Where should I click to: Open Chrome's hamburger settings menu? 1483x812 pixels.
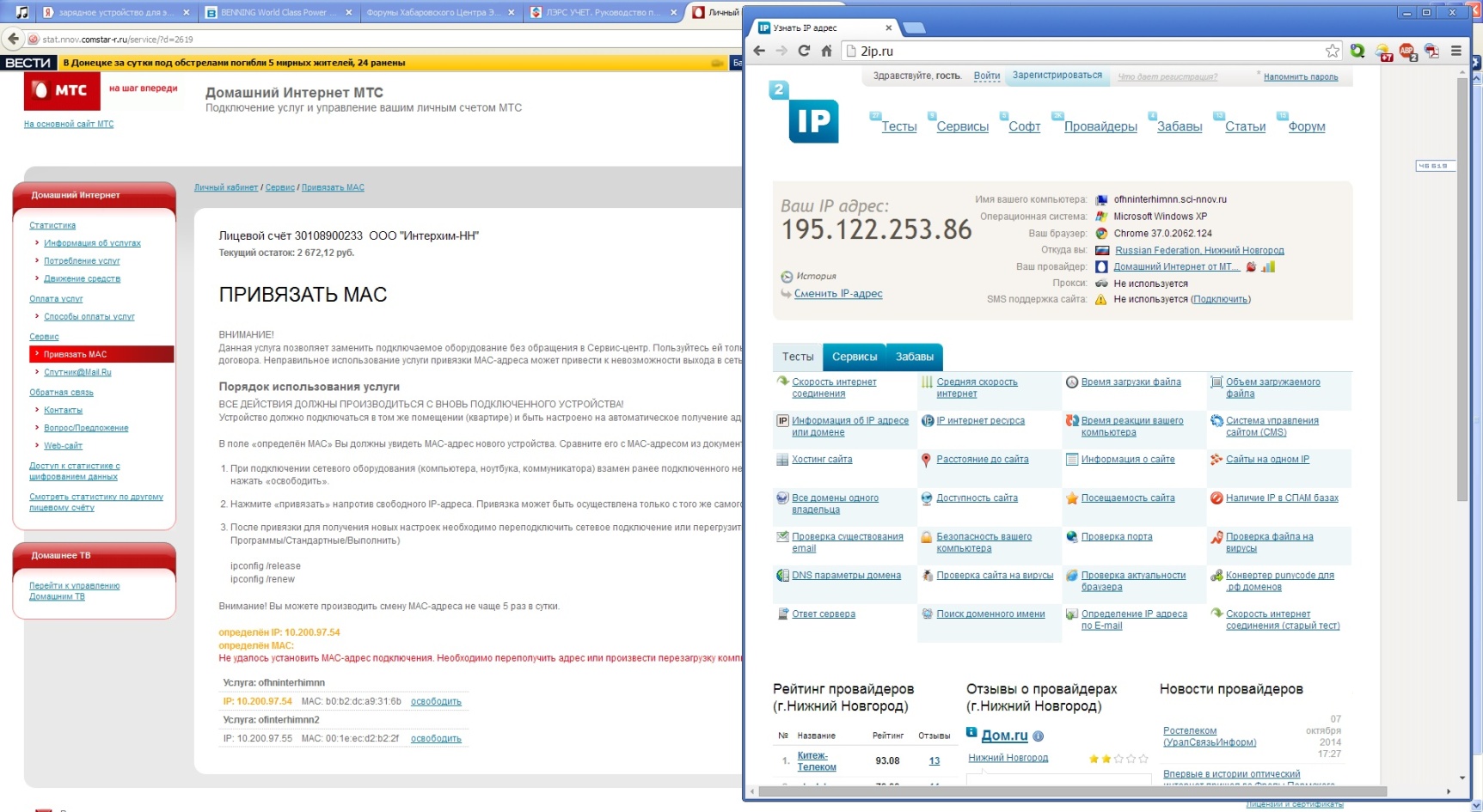[1456, 51]
